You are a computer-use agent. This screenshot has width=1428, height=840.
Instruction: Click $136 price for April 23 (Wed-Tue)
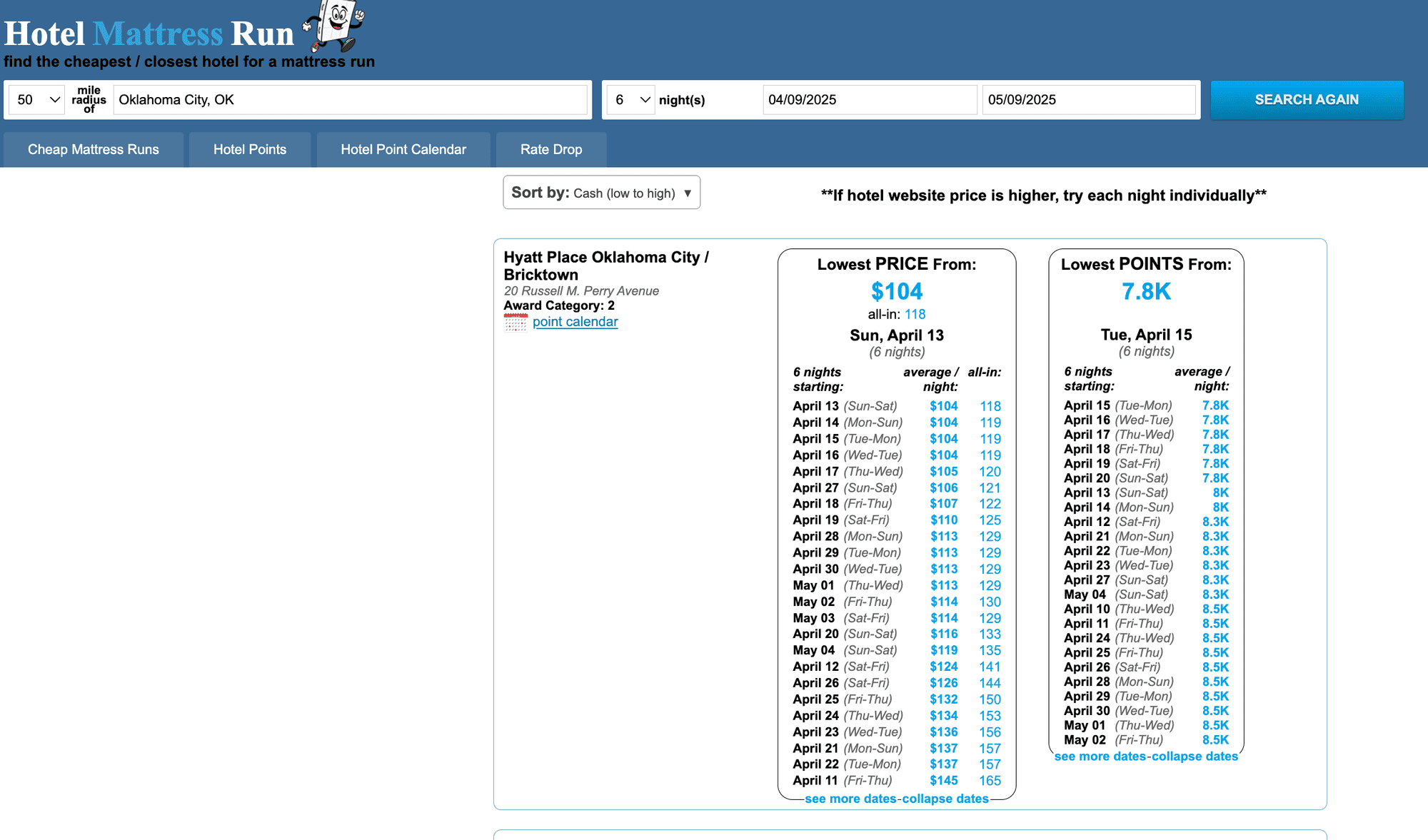pyautogui.click(x=943, y=732)
